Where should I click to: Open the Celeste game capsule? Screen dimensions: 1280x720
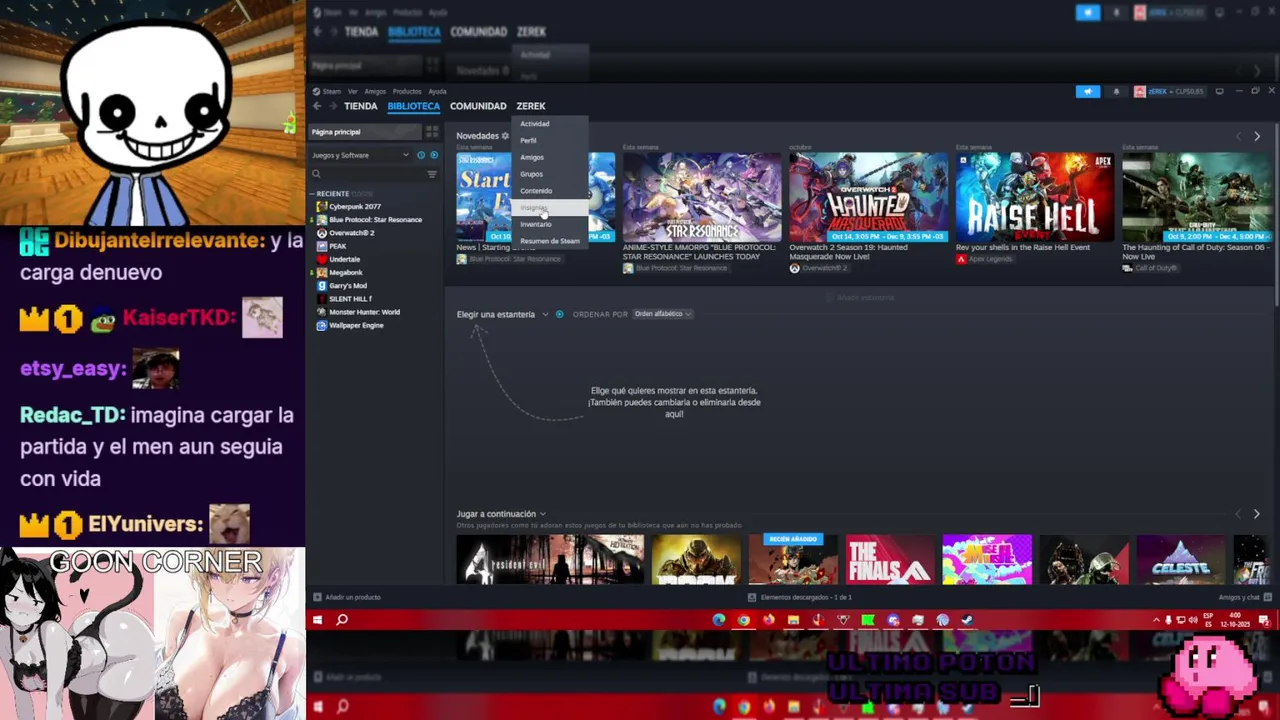pos(1180,559)
